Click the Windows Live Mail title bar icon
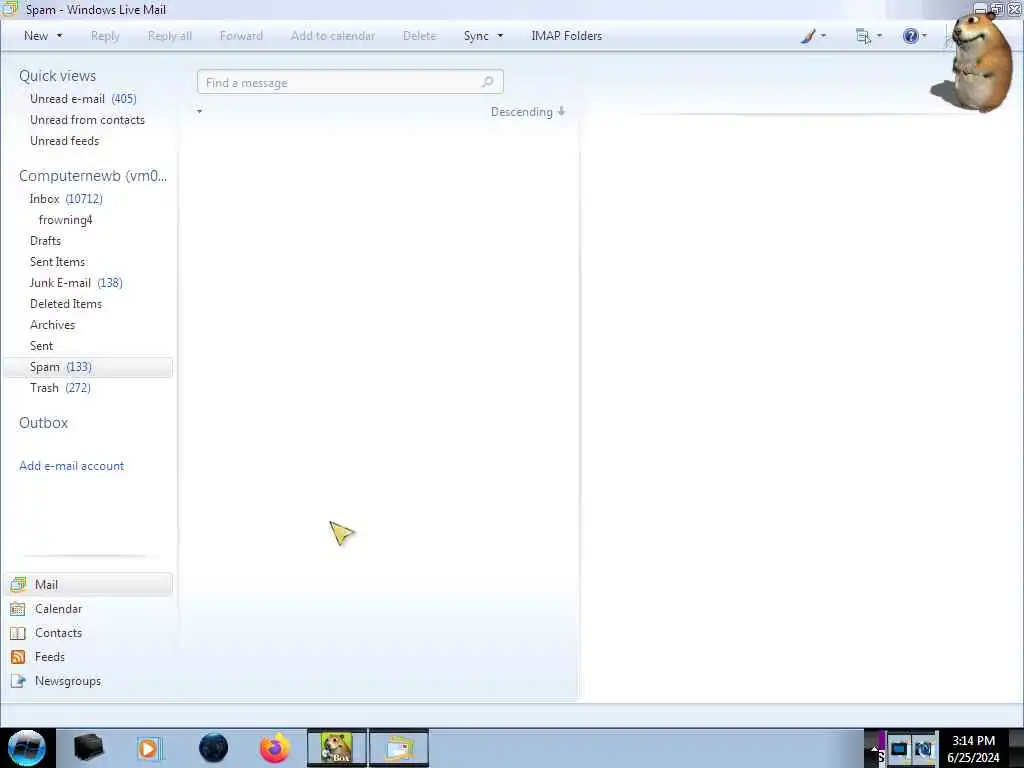1024x768 pixels. 10,9
